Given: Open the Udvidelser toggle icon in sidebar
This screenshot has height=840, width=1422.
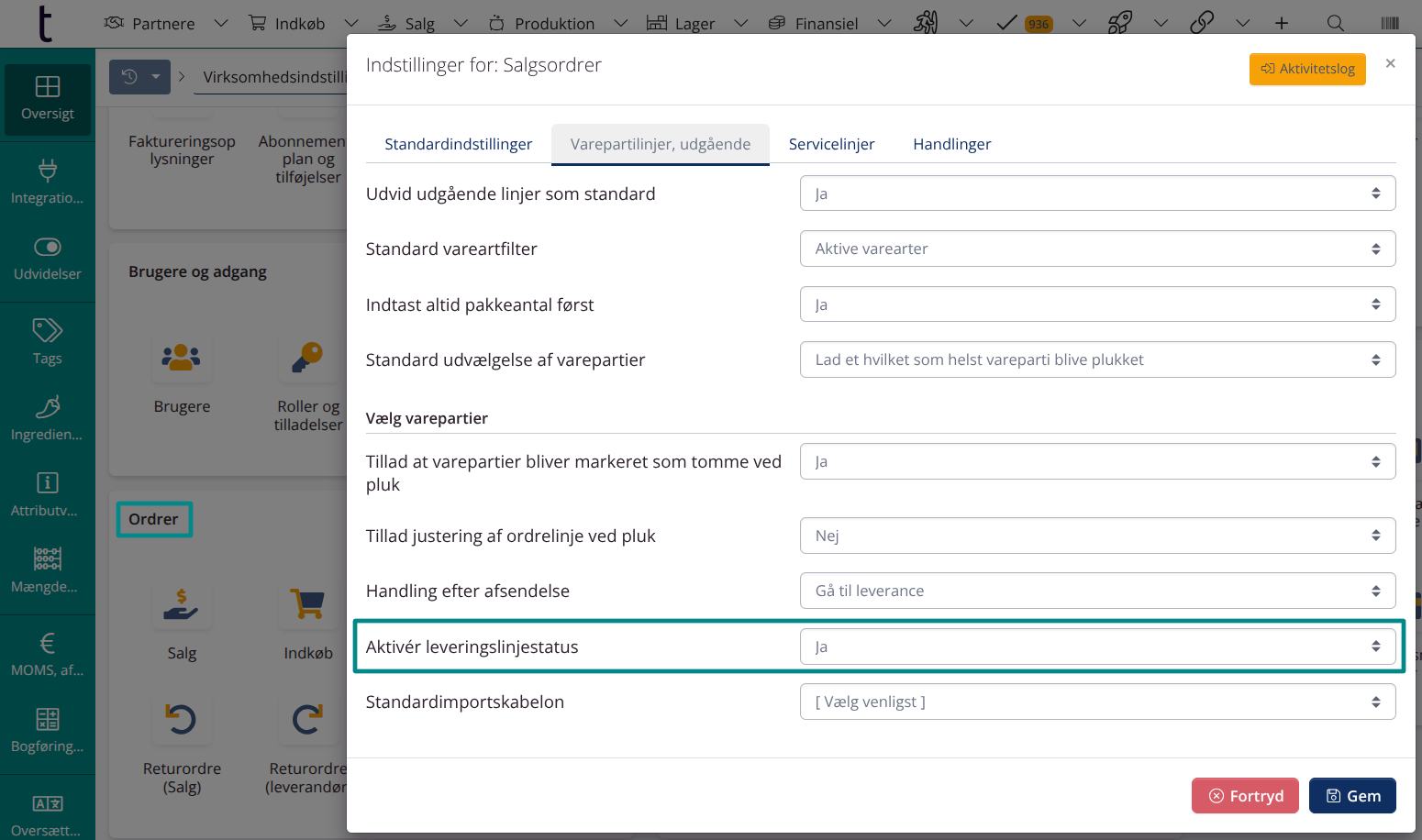Looking at the screenshot, I should click(48, 248).
